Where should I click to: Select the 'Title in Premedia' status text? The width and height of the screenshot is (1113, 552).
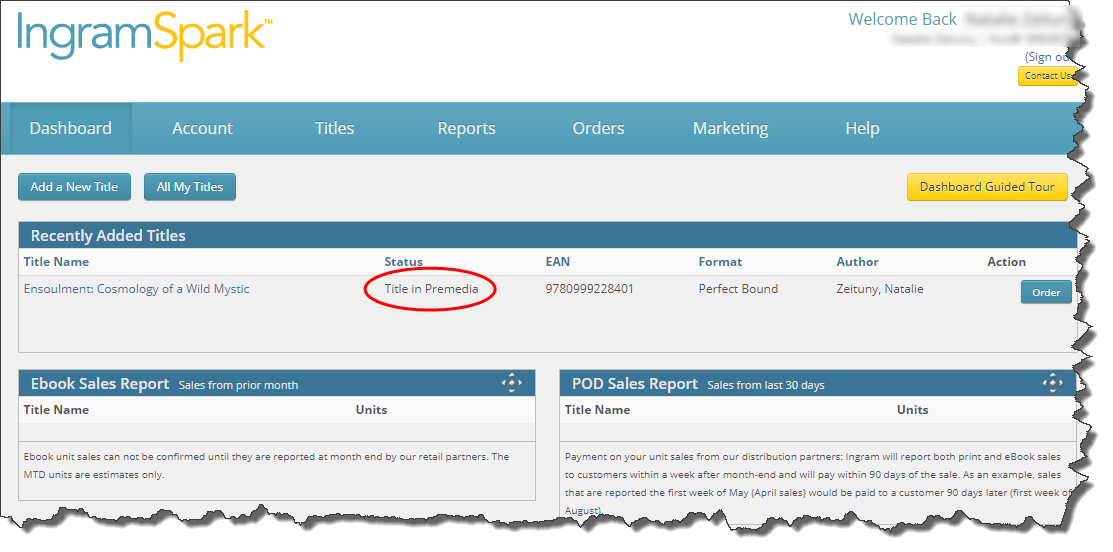(432, 289)
